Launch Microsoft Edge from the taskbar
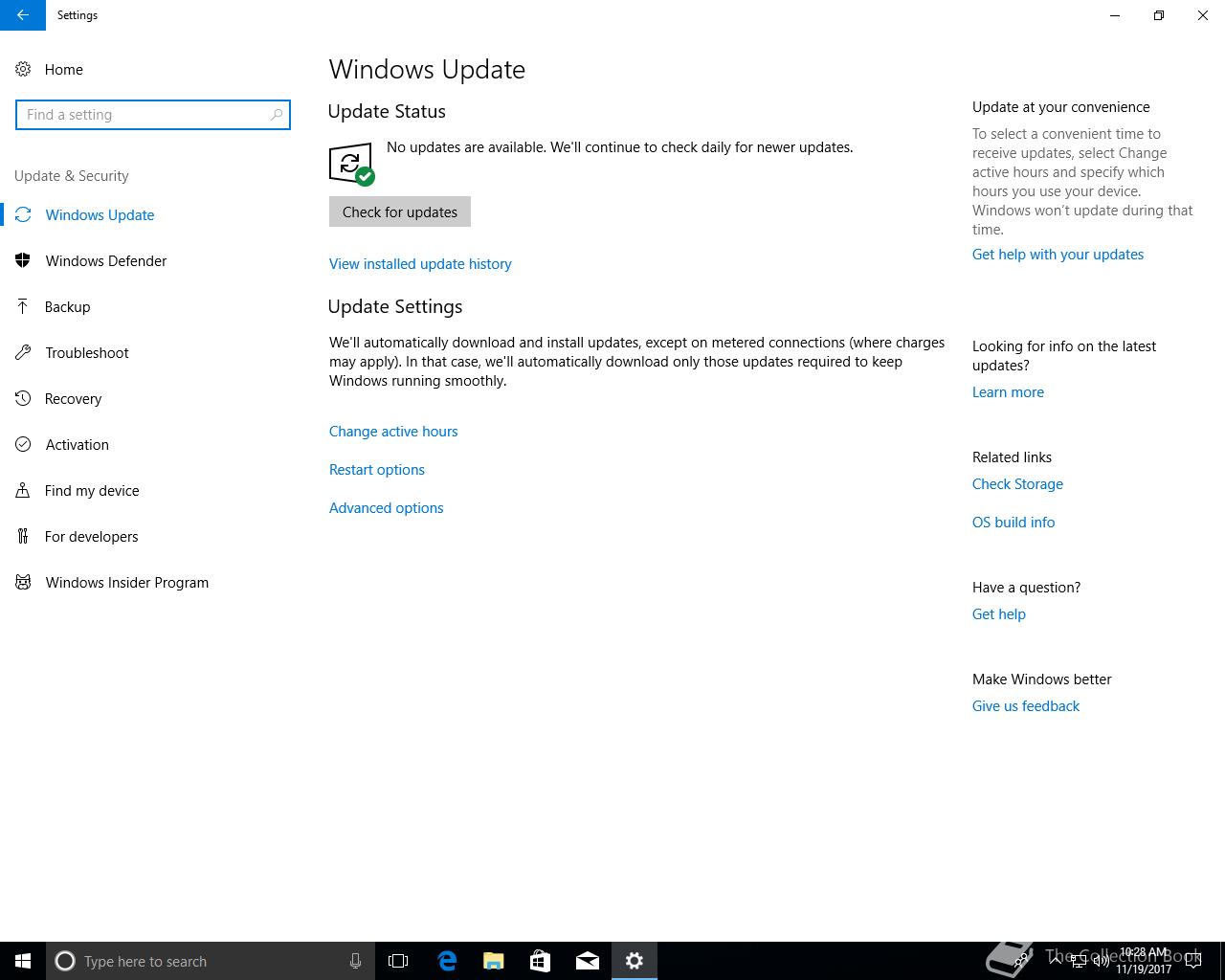This screenshot has height=980, width=1225. (447, 961)
